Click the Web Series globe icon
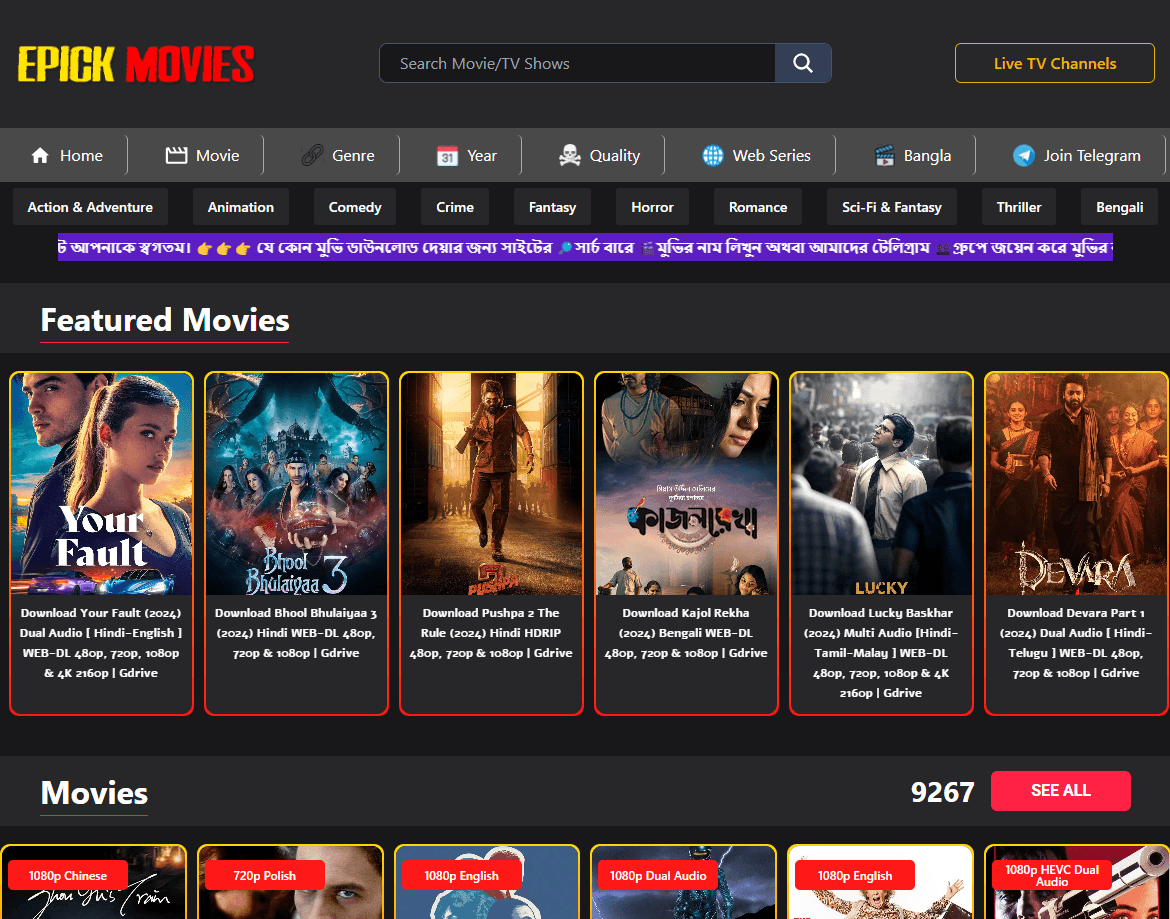 point(713,155)
